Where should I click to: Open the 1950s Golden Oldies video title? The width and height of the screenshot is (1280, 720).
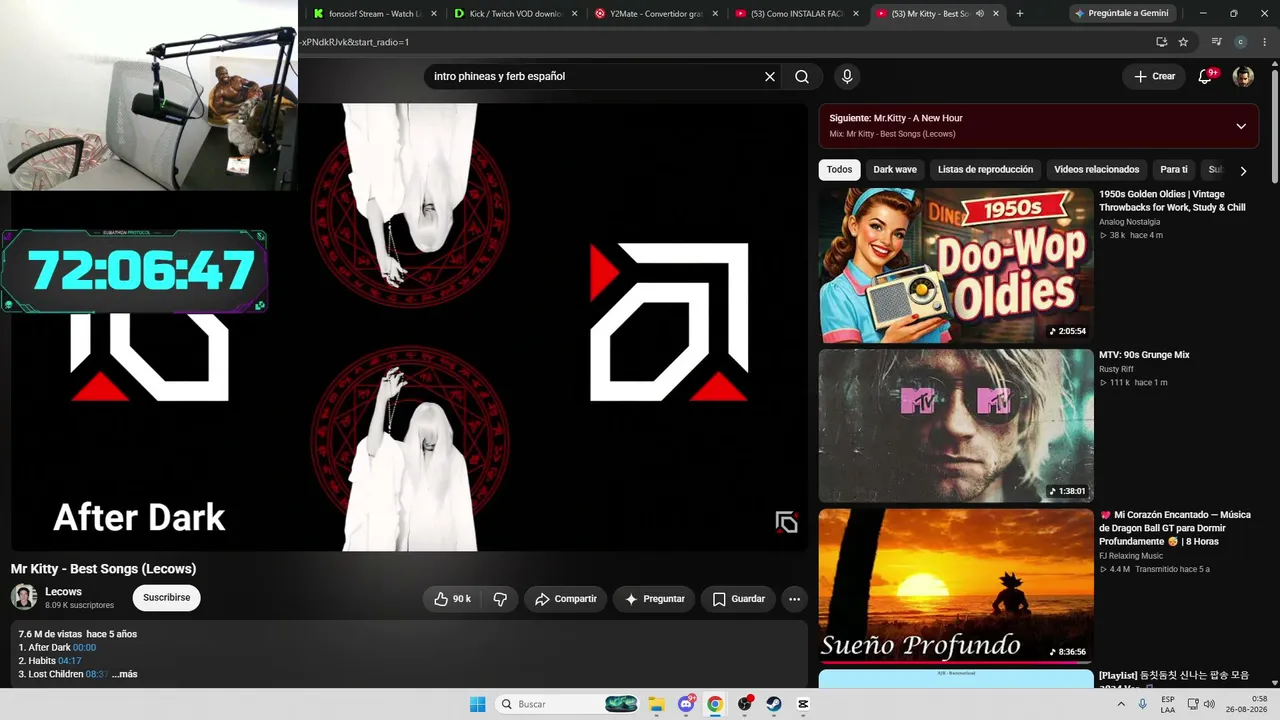(1172, 201)
